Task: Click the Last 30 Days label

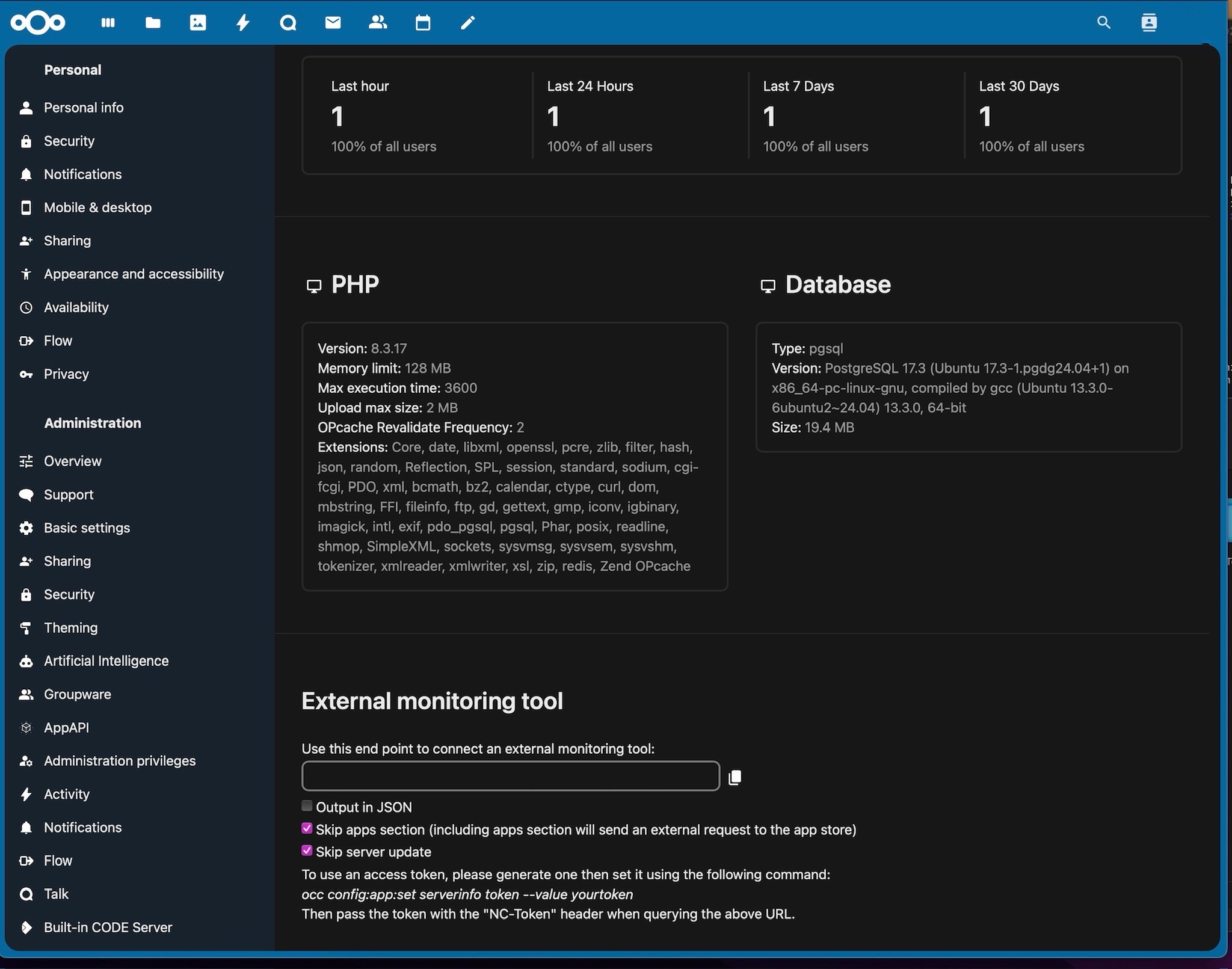Action: coord(1019,86)
